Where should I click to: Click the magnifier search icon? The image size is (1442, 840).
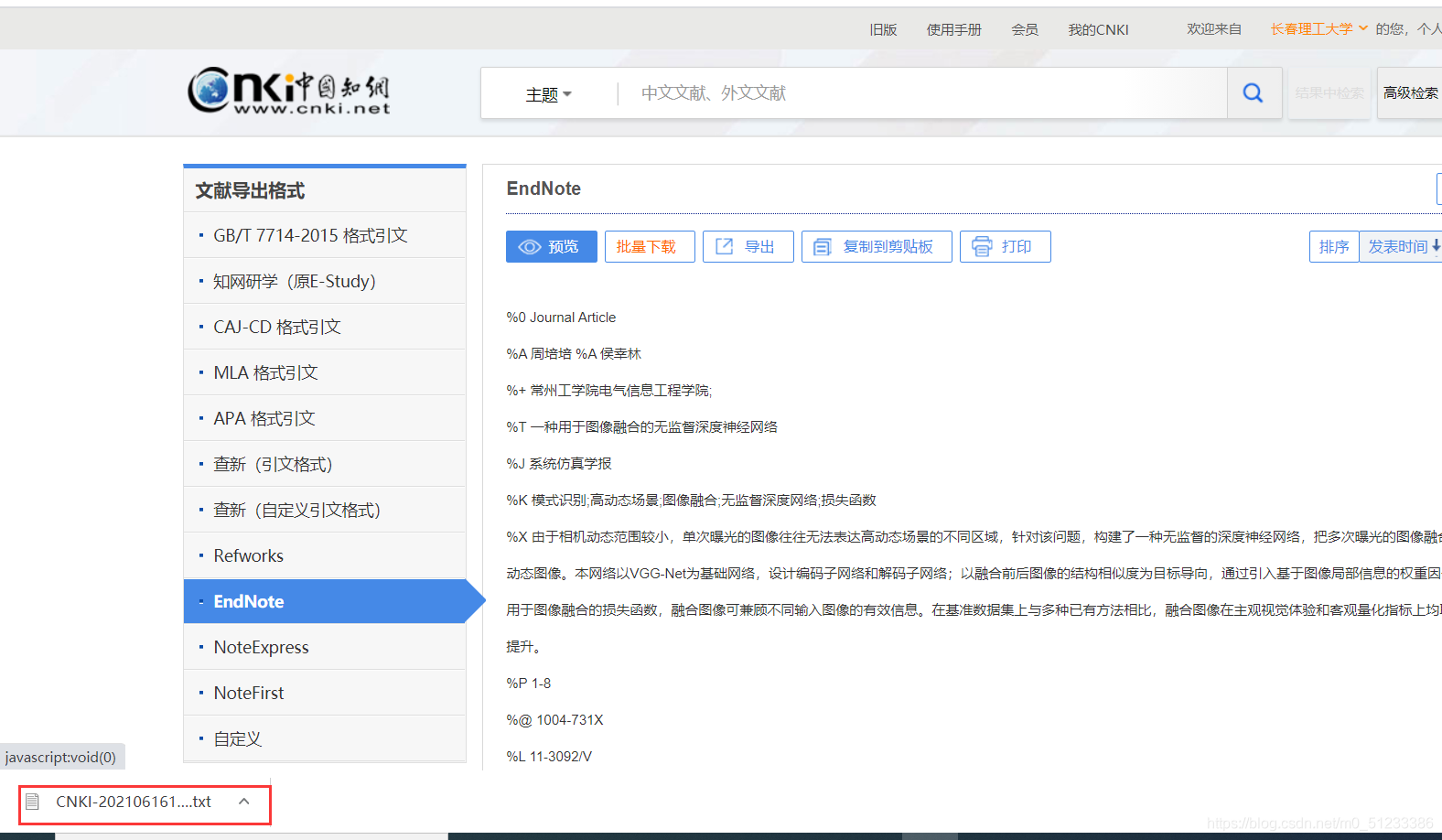pos(1254,92)
